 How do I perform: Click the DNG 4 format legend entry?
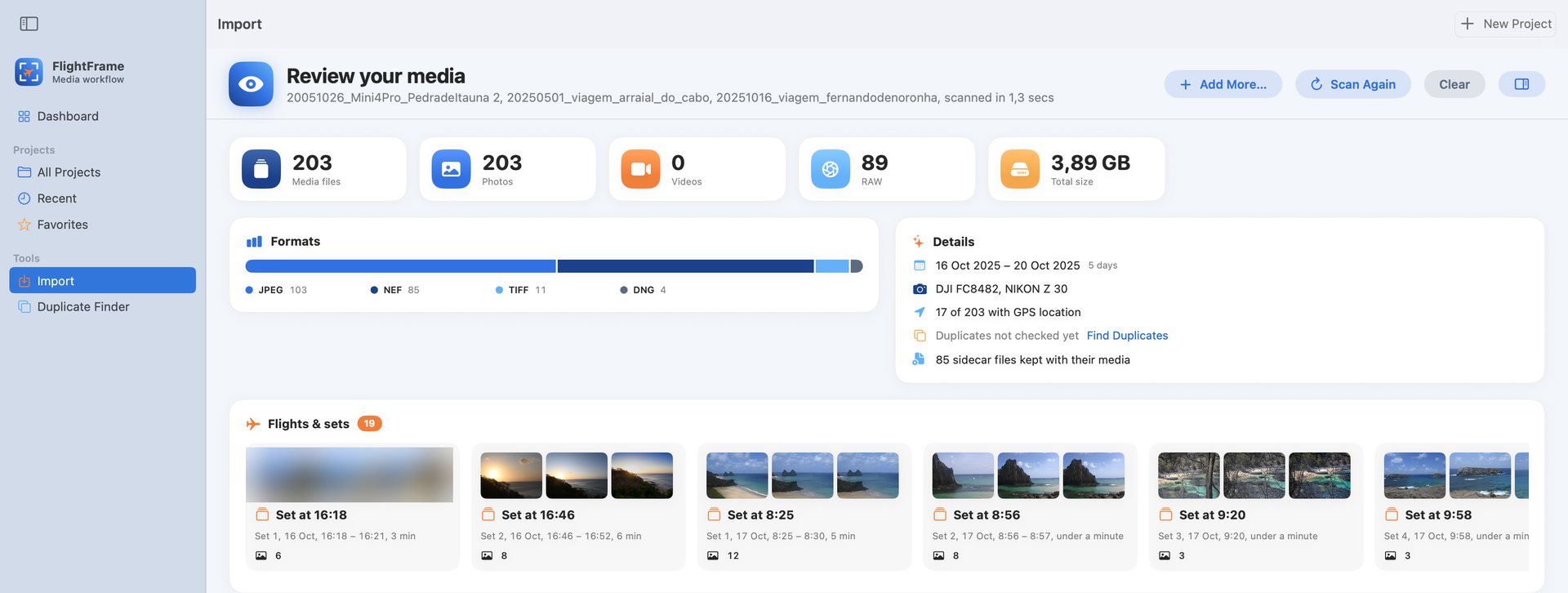click(644, 290)
